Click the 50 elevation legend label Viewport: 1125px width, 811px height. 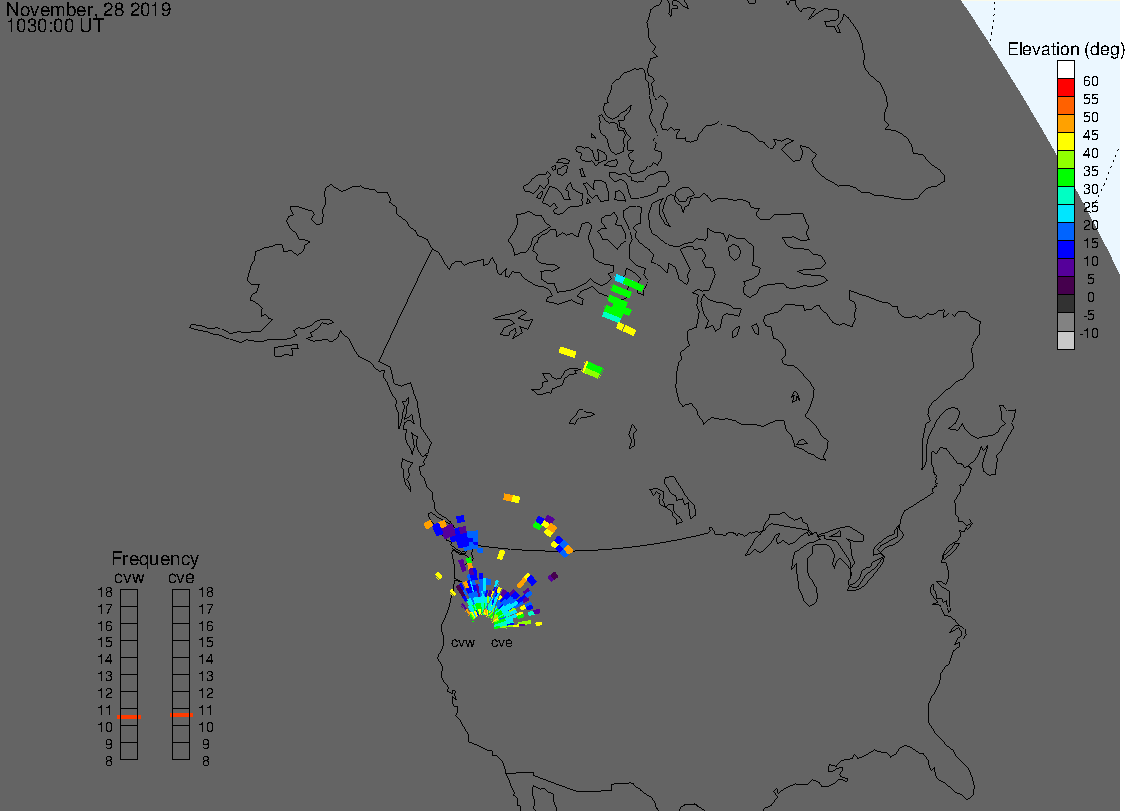tap(1091, 117)
